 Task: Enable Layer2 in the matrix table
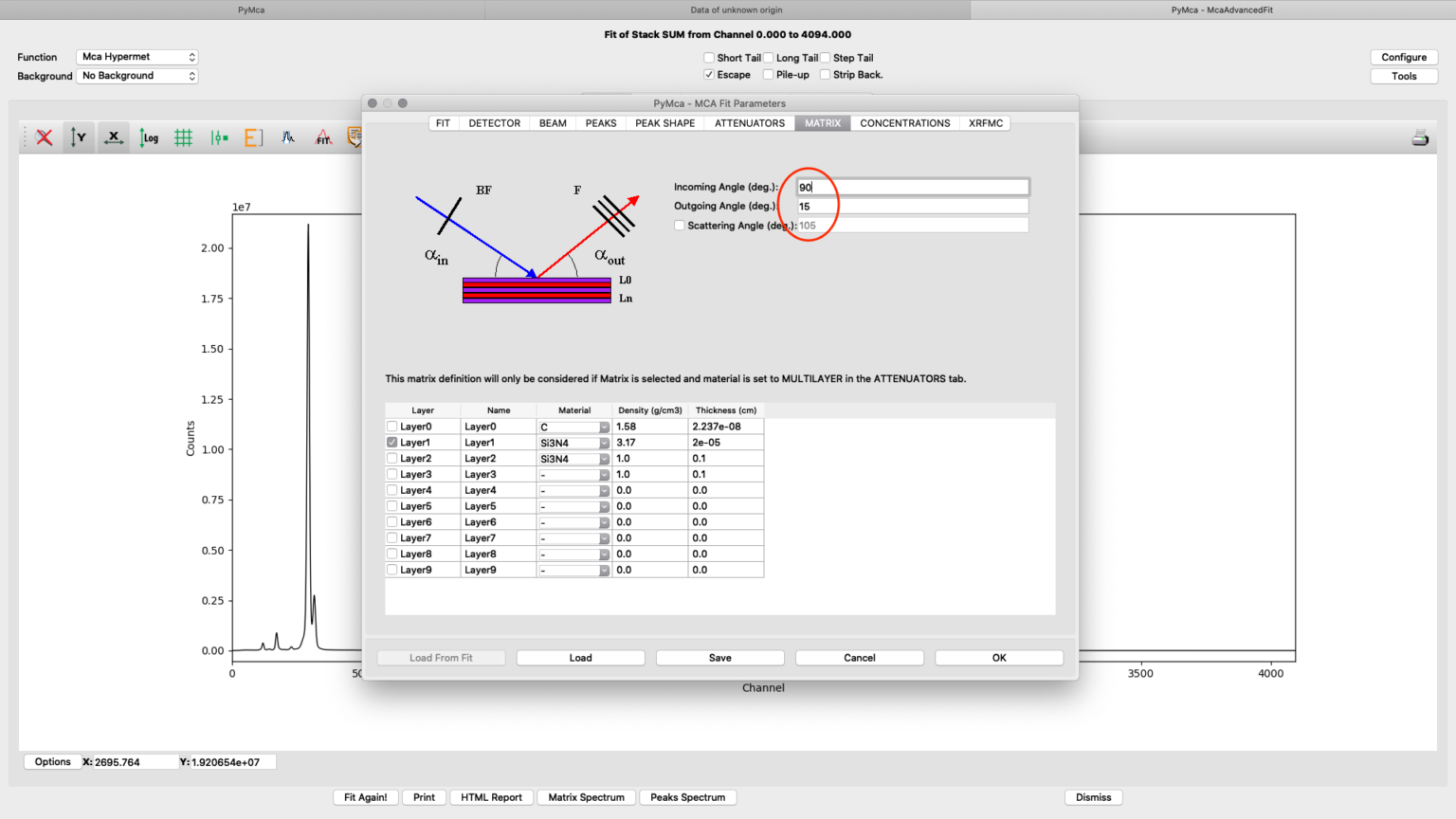pos(391,458)
